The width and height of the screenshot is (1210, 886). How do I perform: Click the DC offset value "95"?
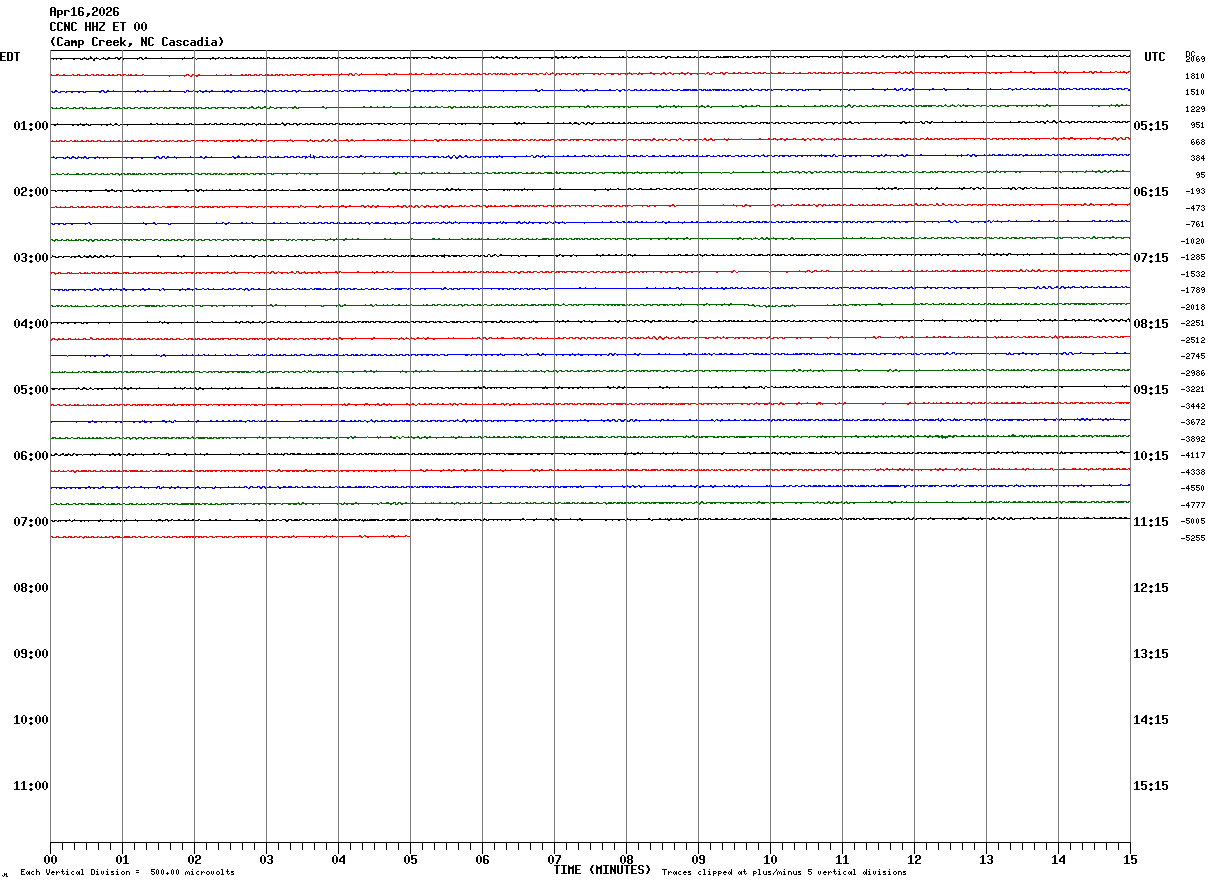(1200, 175)
